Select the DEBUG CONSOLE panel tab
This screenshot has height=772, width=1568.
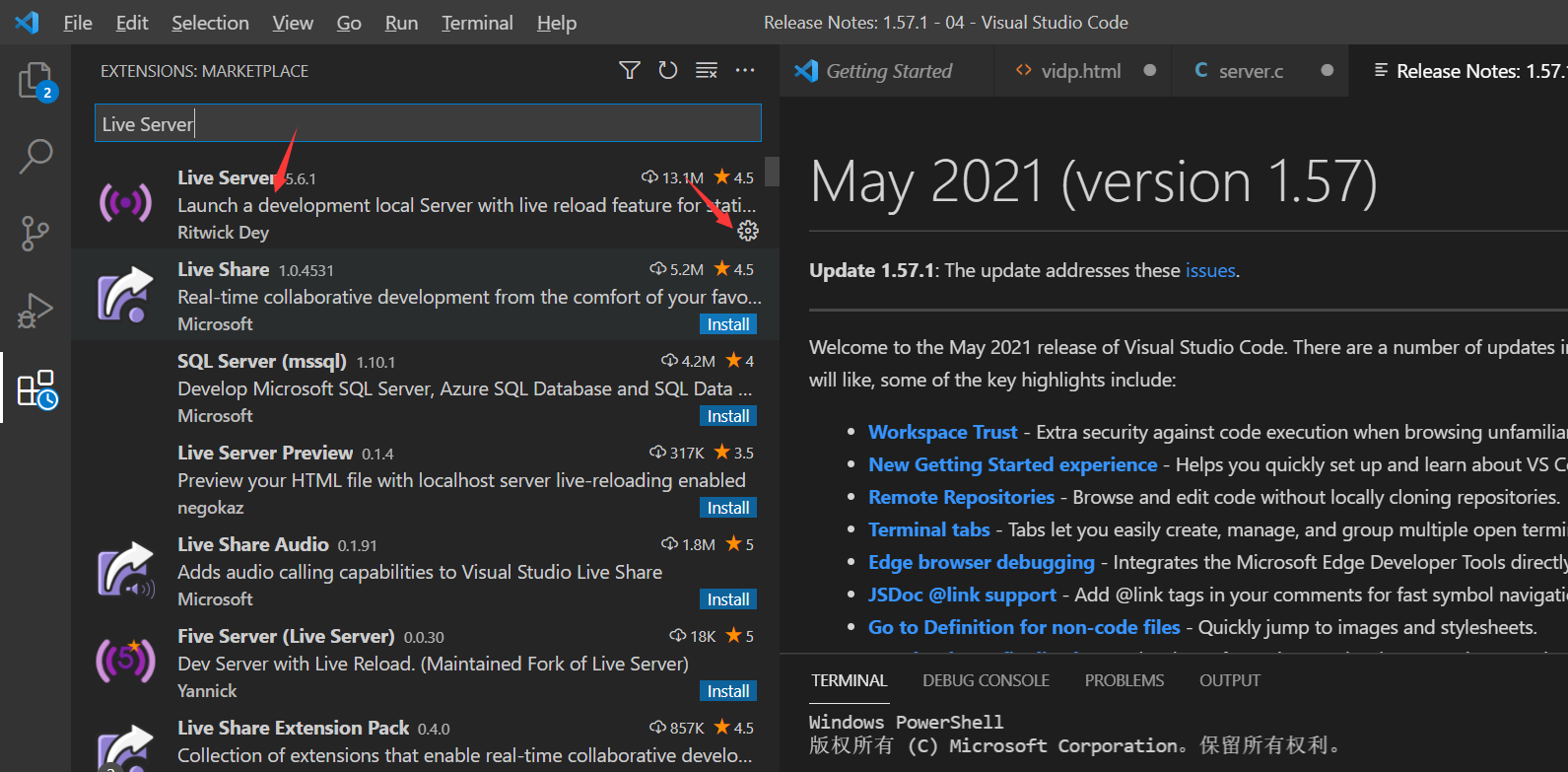point(986,680)
